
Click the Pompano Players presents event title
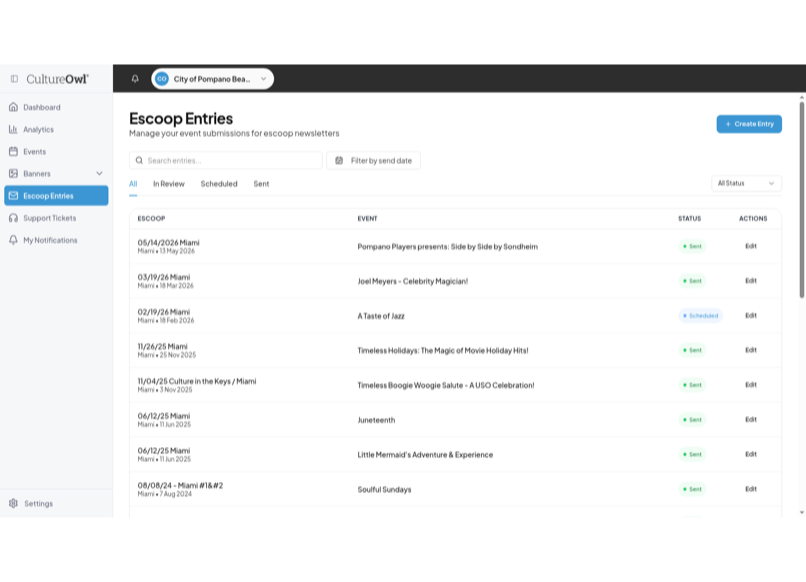click(x=448, y=247)
